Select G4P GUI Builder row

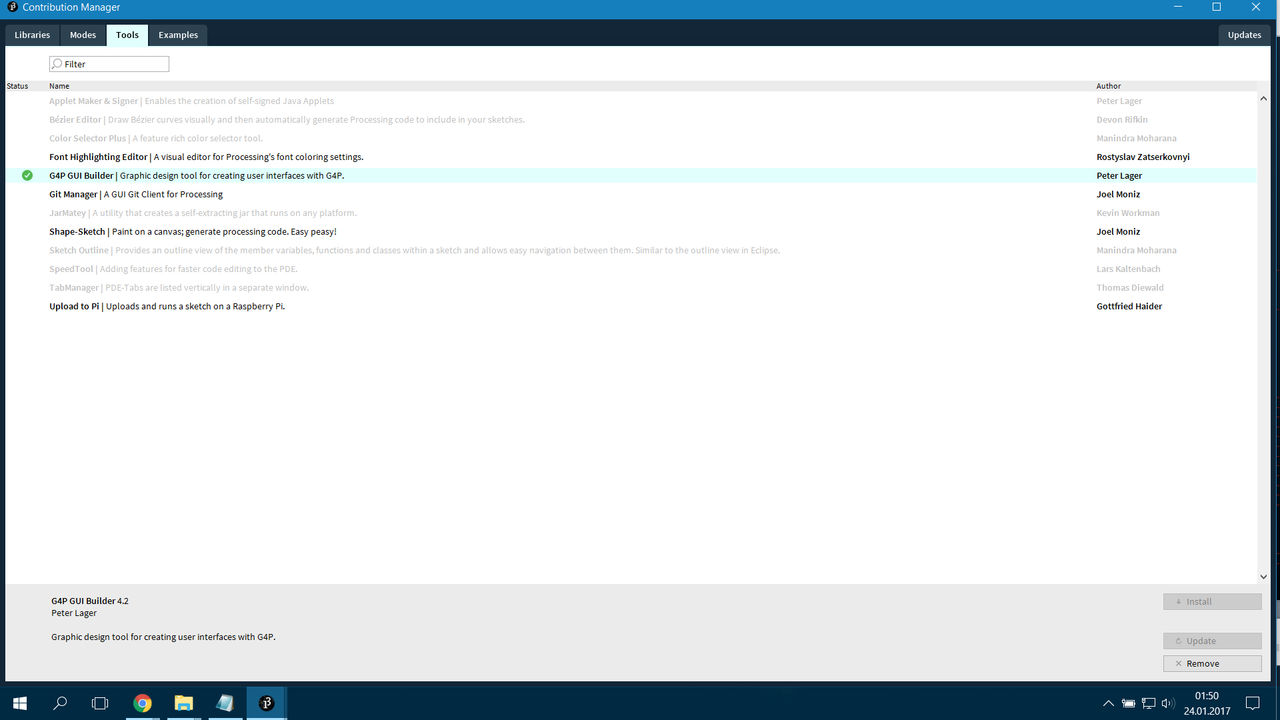click(631, 175)
